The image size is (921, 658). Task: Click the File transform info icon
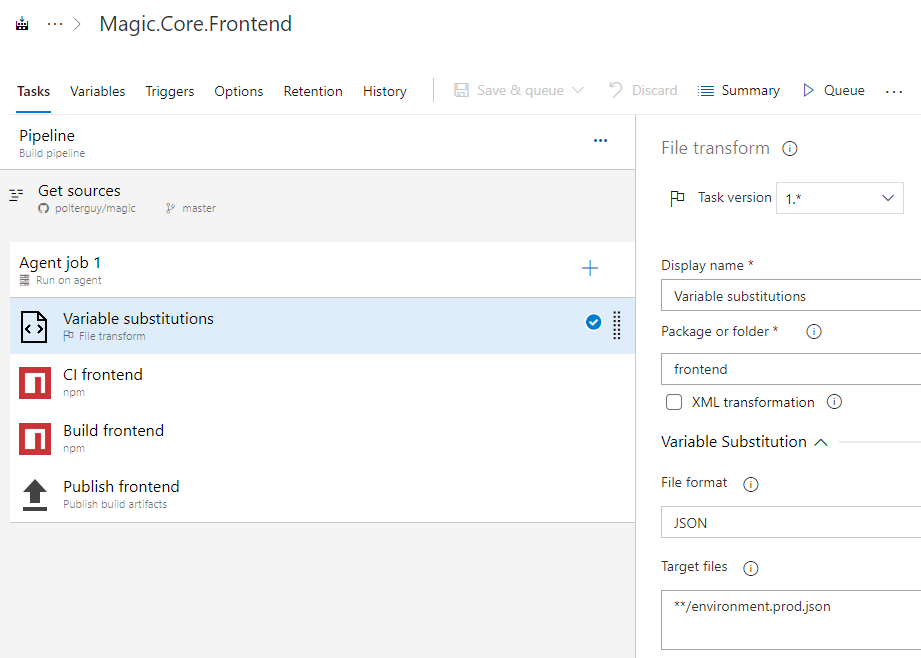coord(790,149)
